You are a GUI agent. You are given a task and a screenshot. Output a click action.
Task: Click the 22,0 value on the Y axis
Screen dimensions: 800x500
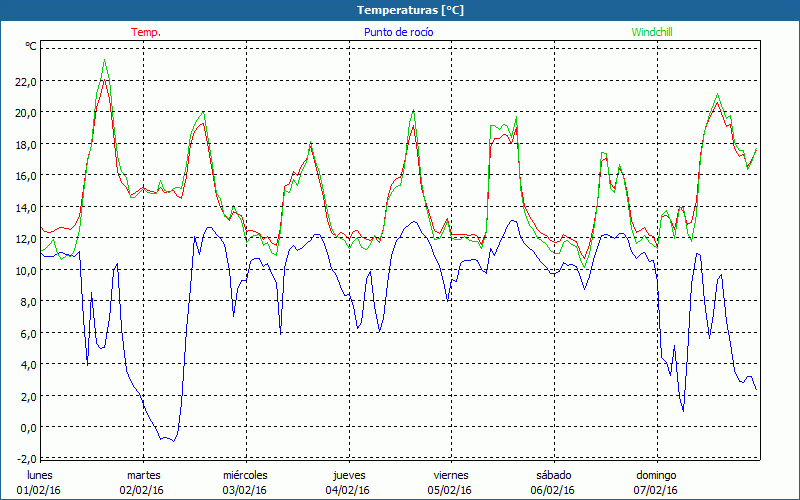[x=24, y=81]
